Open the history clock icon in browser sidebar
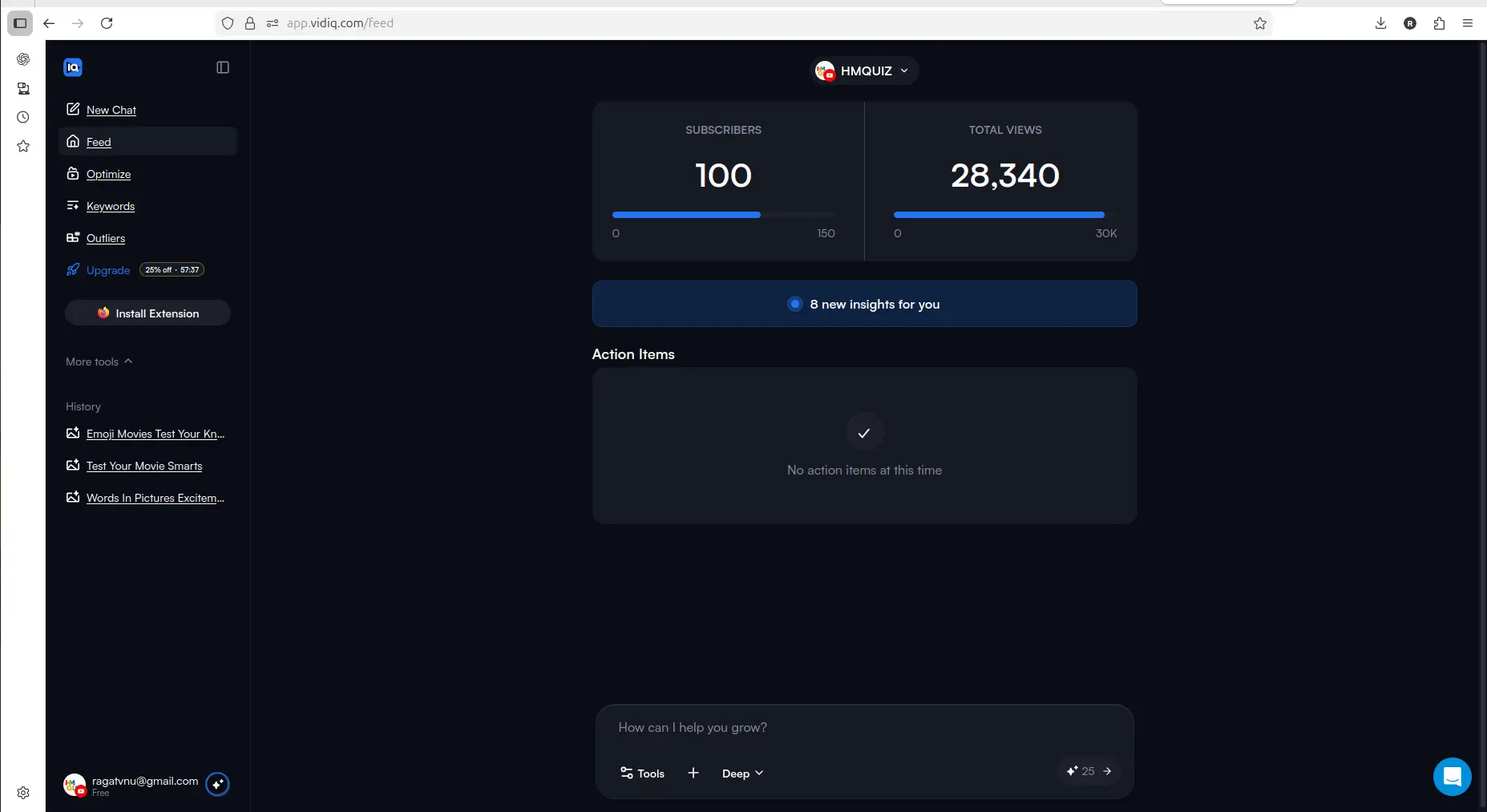 (x=23, y=117)
